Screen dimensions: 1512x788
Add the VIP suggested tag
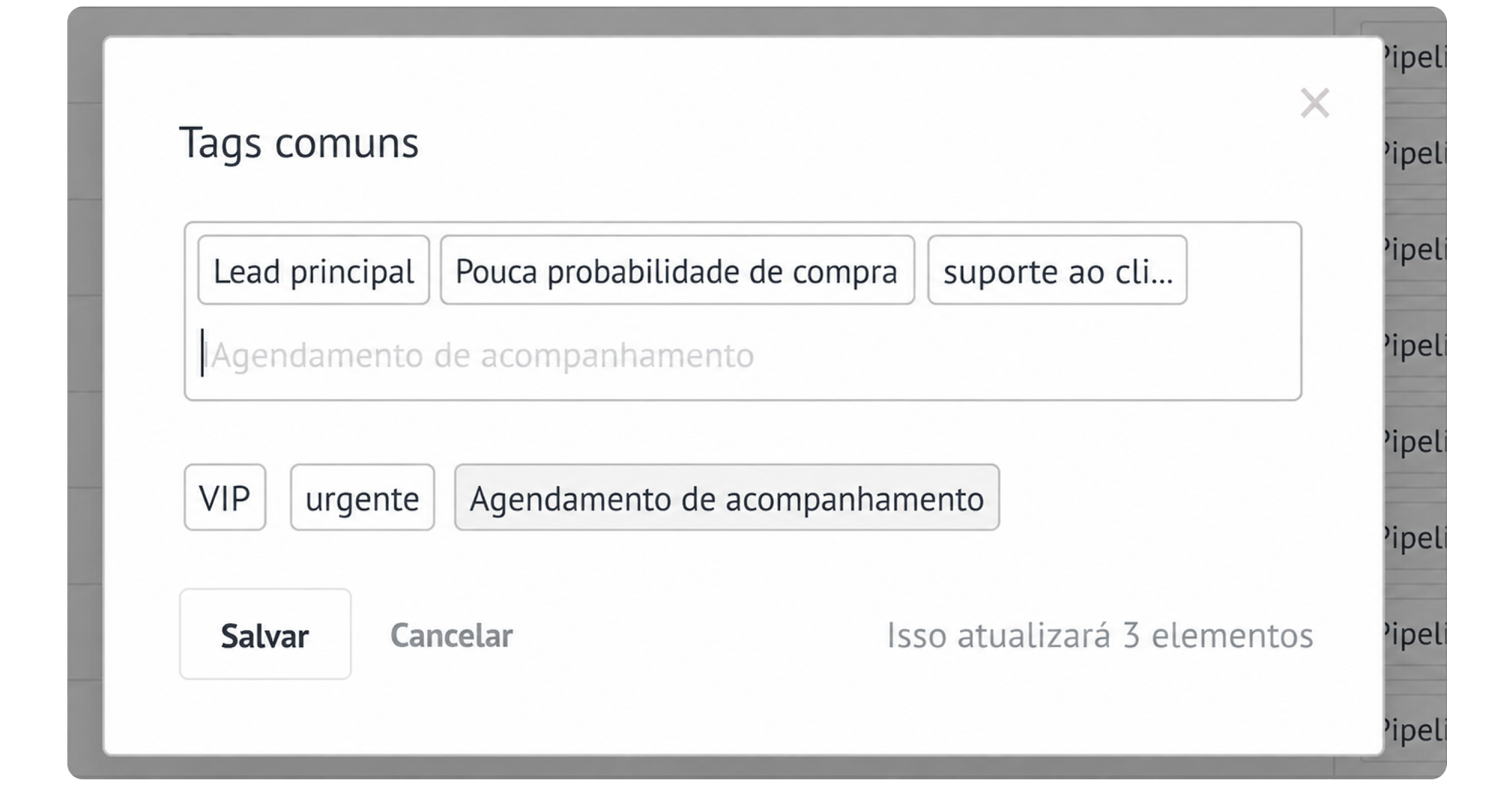[x=225, y=497]
